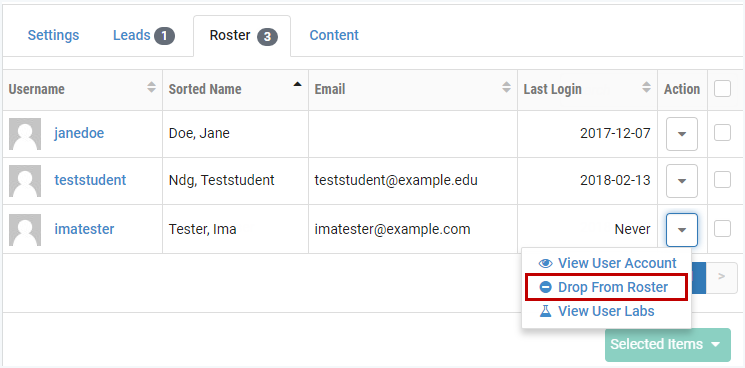This screenshot has width=745, height=368.
Task: Open action dropdown for janedoe
Action: coord(682,134)
